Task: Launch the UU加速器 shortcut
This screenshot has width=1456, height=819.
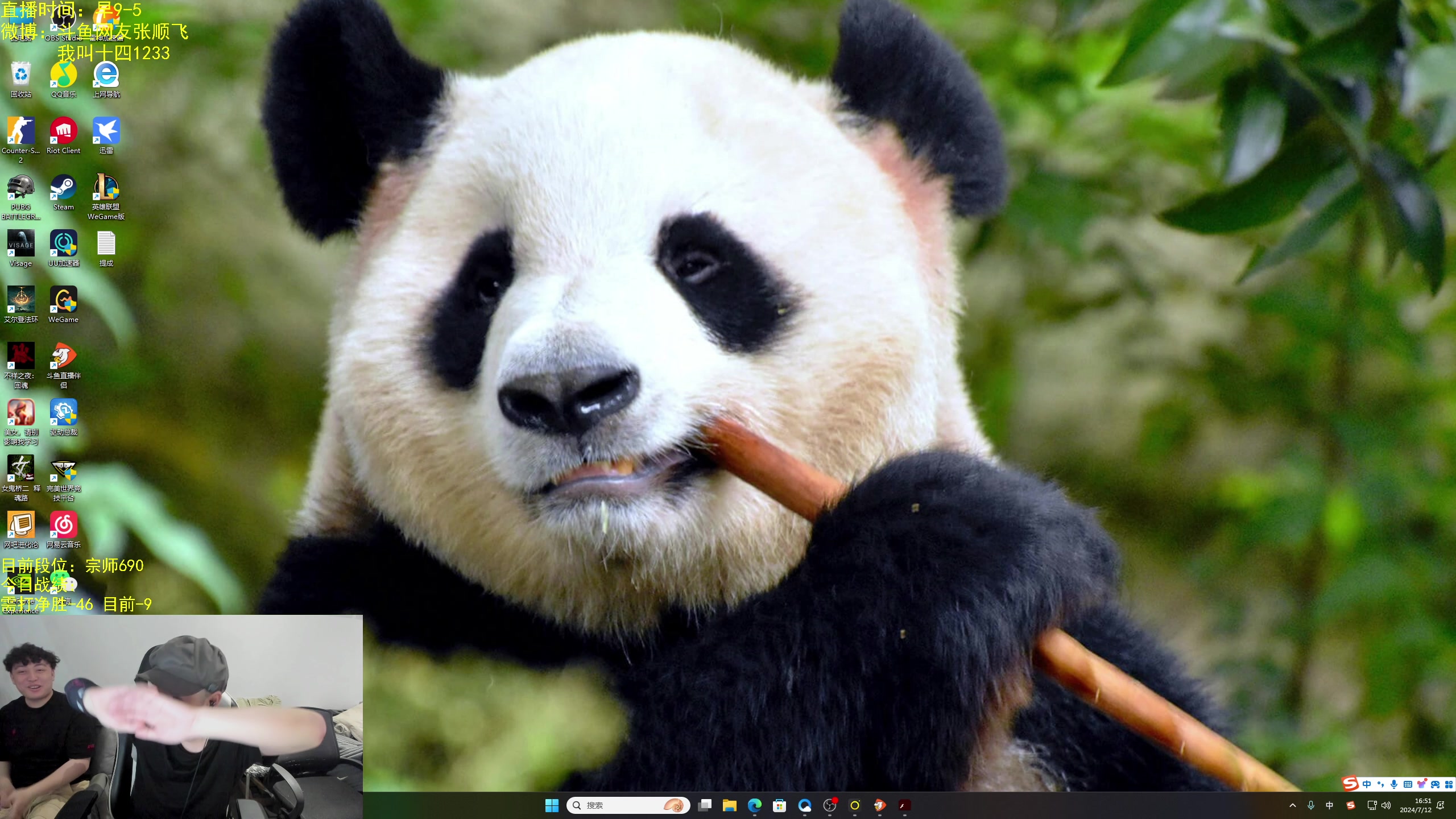Action: (x=64, y=249)
